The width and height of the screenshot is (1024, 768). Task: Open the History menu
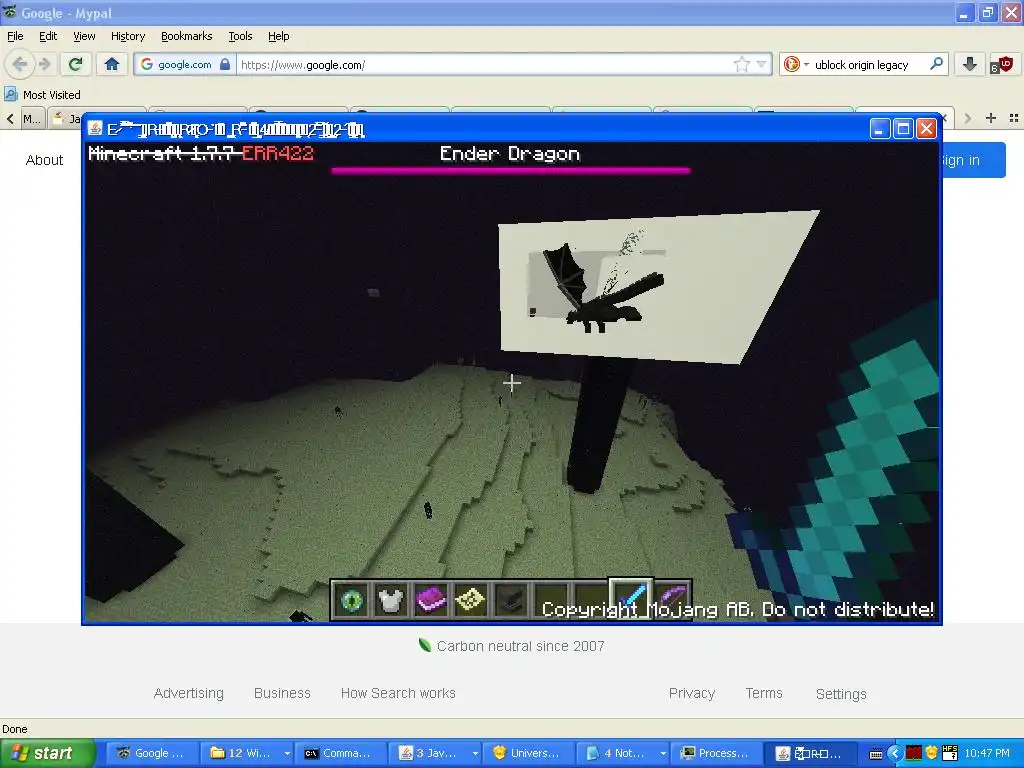point(127,36)
